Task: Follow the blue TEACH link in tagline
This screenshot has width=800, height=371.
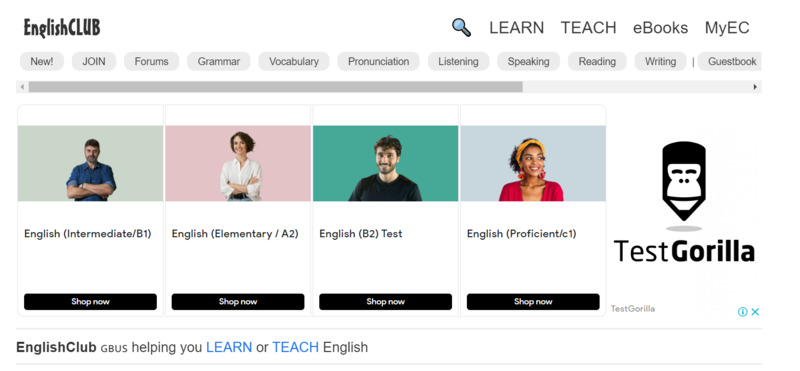Action: pyautogui.click(x=295, y=348)
